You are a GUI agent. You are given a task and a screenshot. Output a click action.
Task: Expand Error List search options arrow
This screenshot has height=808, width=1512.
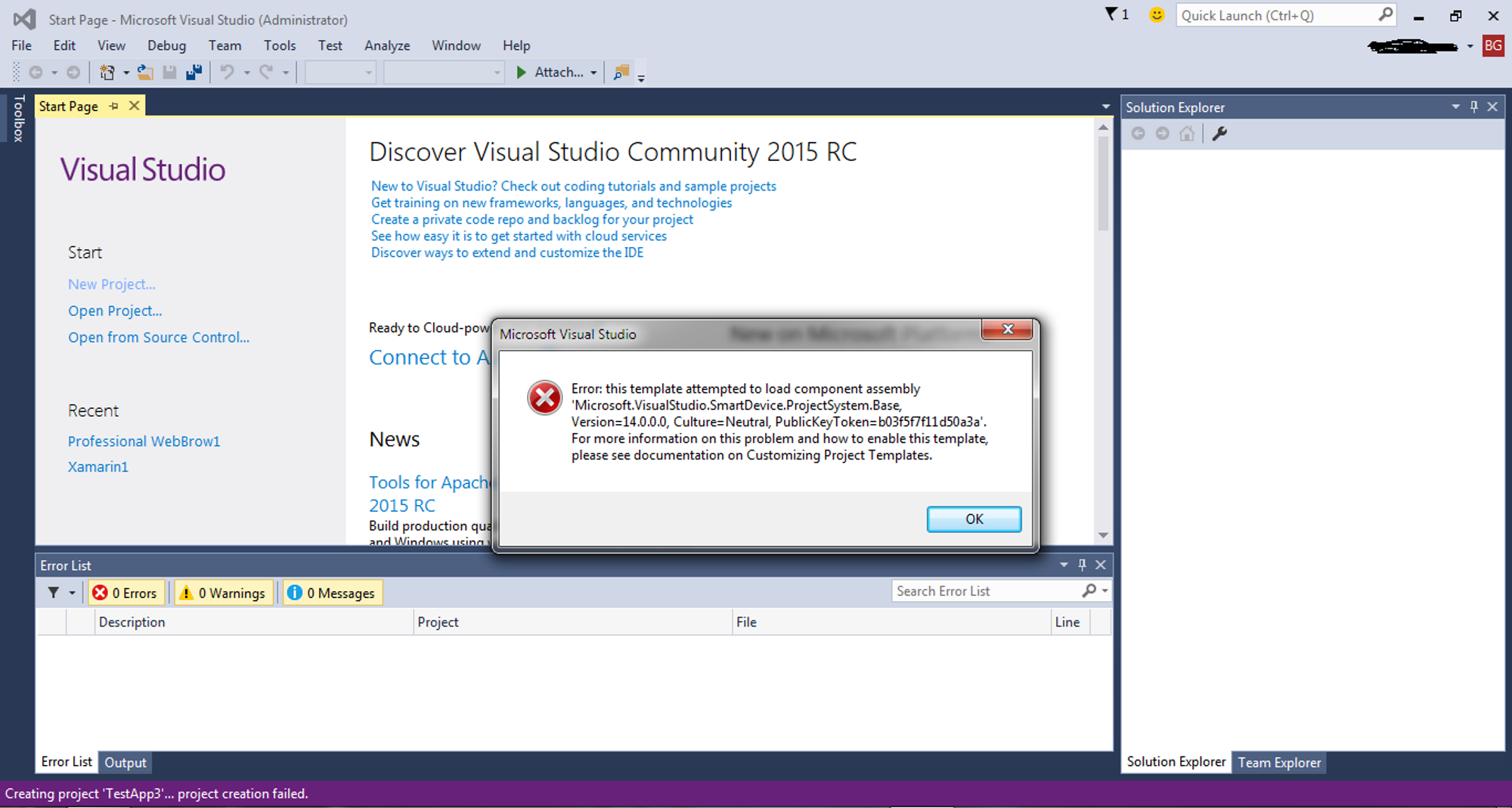click(1105, 591)
